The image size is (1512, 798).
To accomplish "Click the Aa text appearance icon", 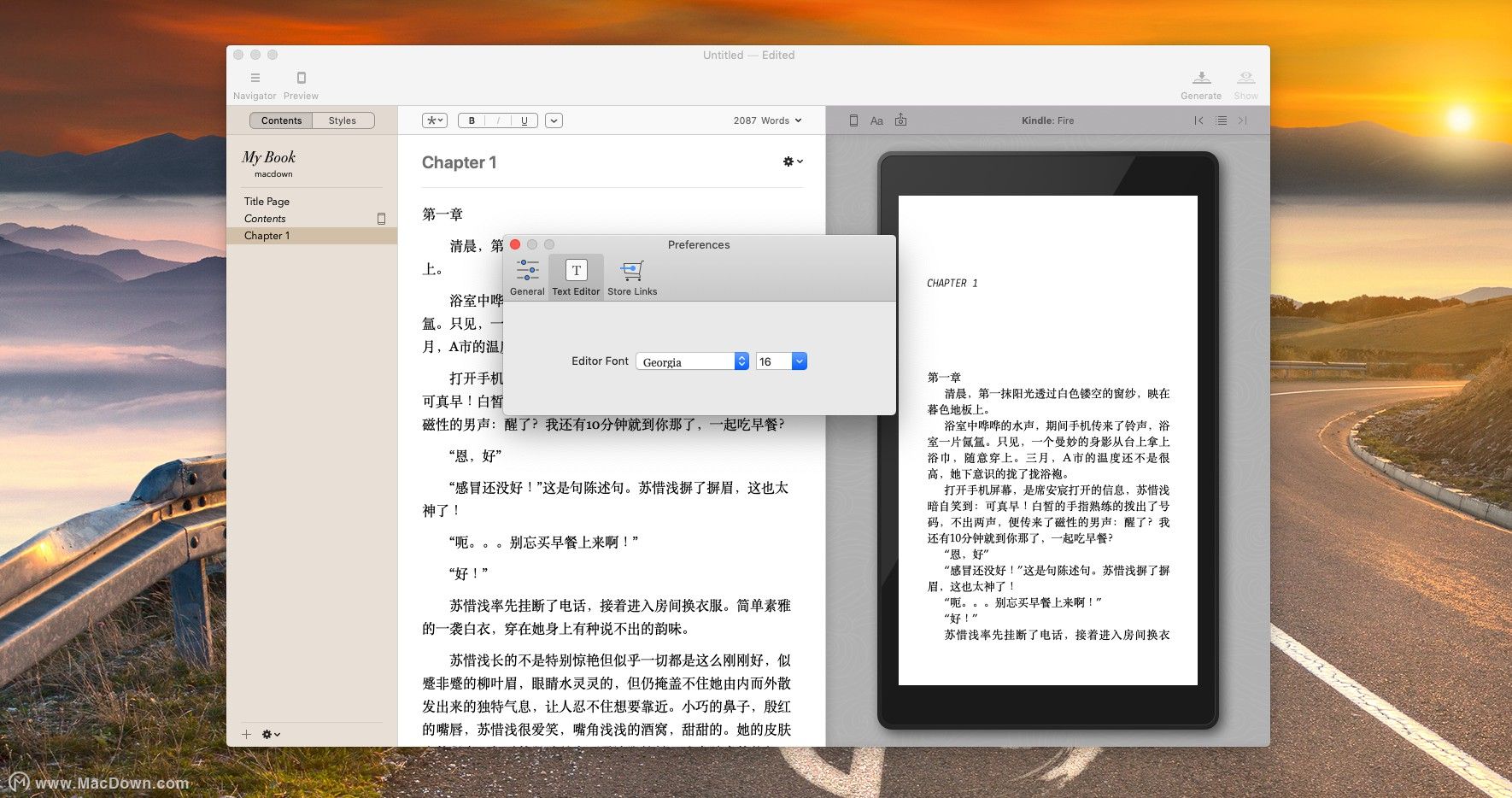I will (x=876, y=120).
